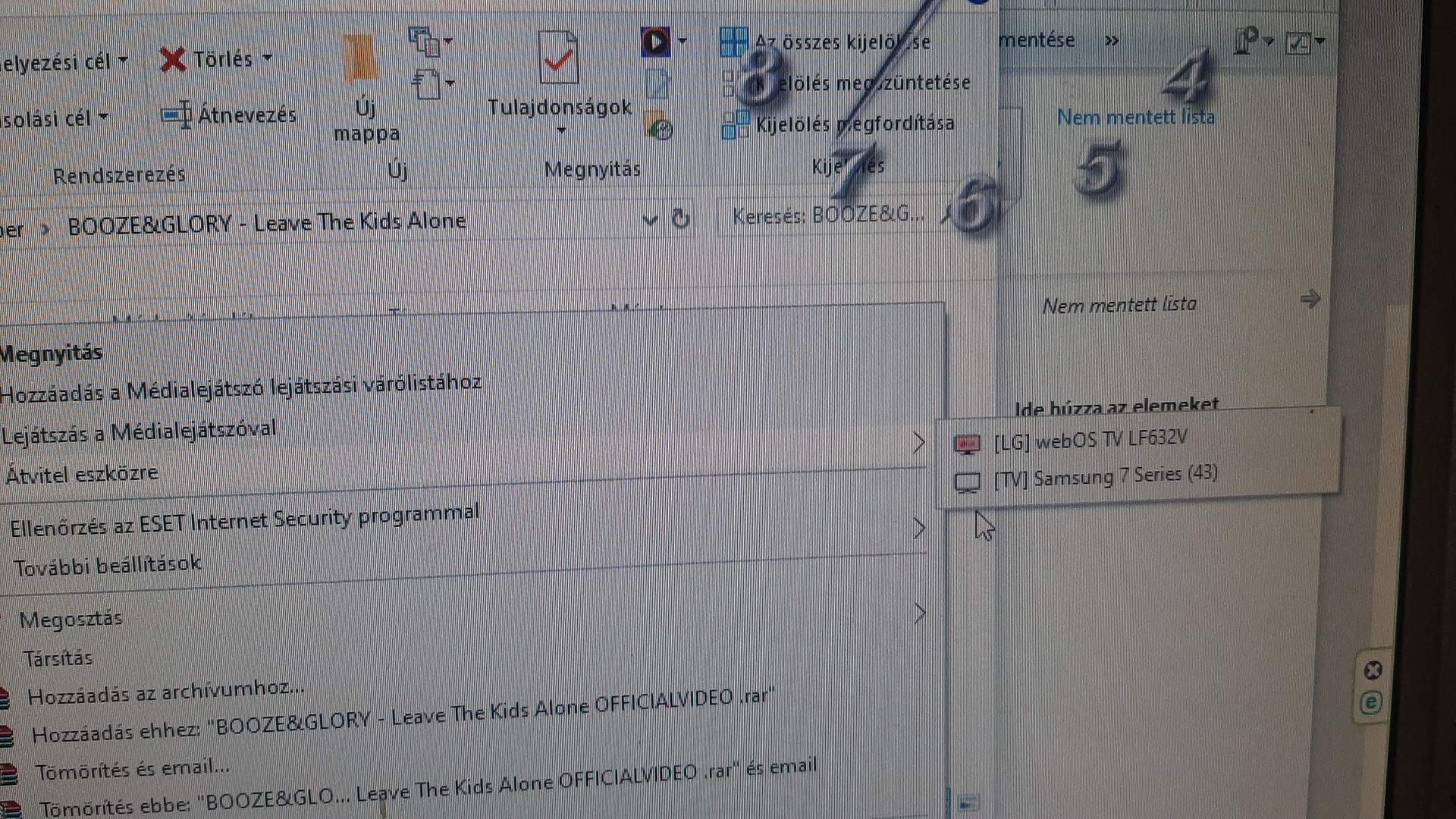Screen dimensions: 1456x819
Task: Select [LG] webOS TV LF632V device
Action: tap(1090, 440)
